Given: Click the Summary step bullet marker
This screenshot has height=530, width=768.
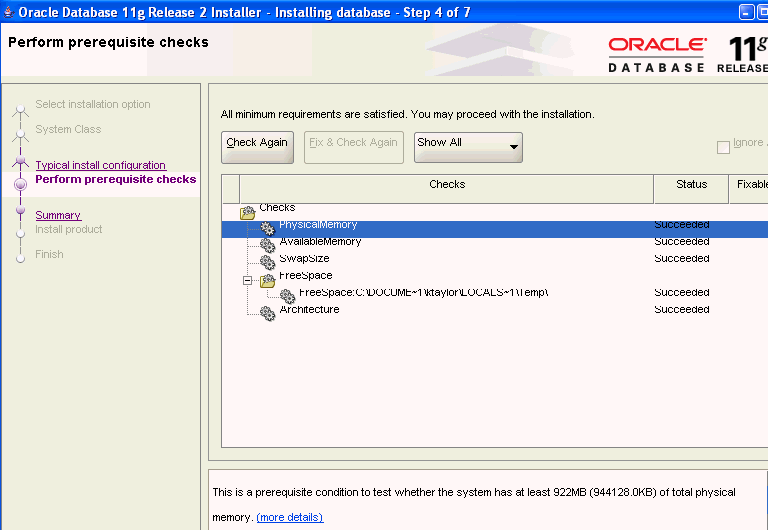Looking at the screenshot, I should (x=21, y=210).
